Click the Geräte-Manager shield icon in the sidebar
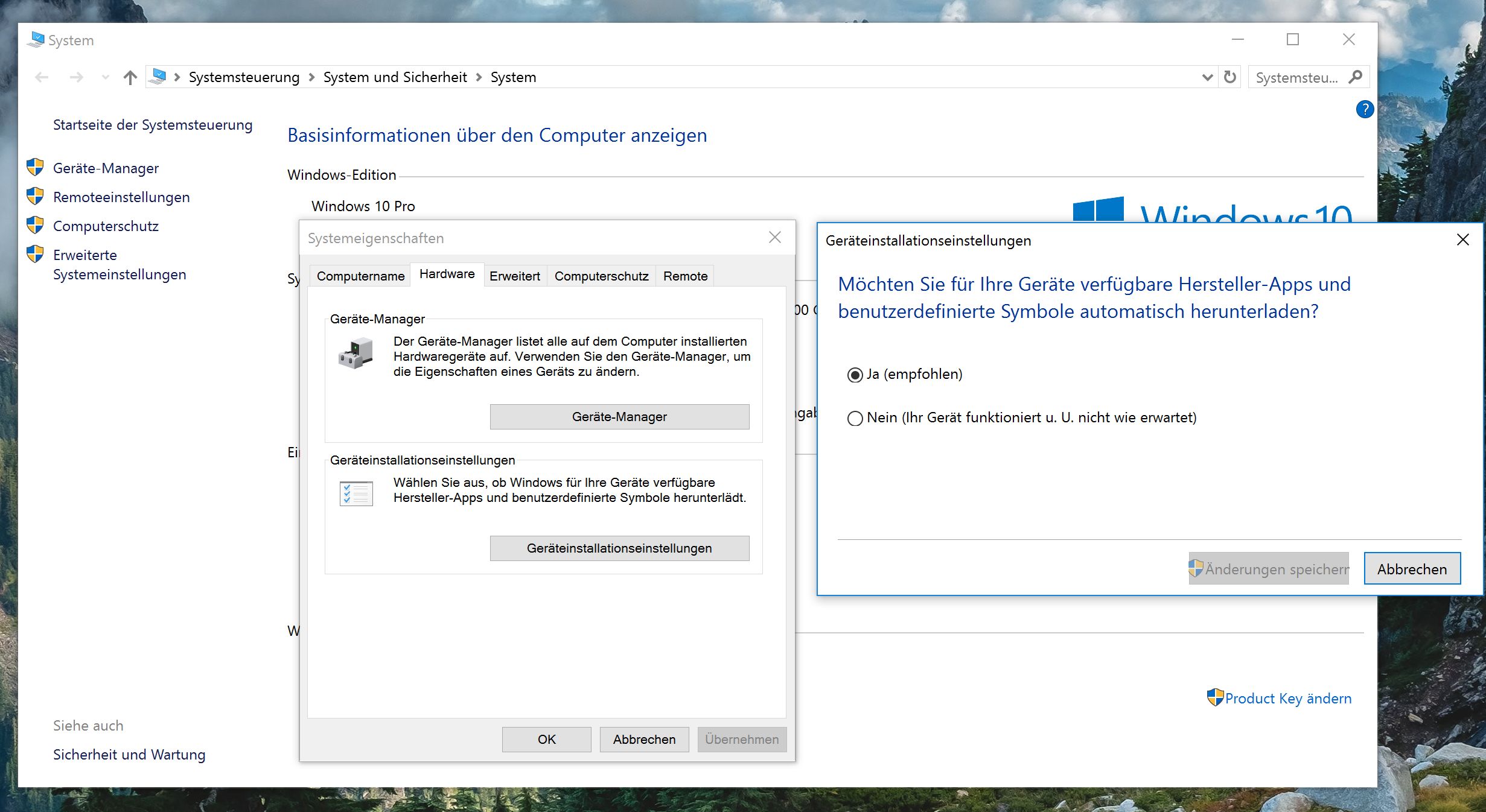The height and width of the screenshot is (812, 1486). click(35, 167)
